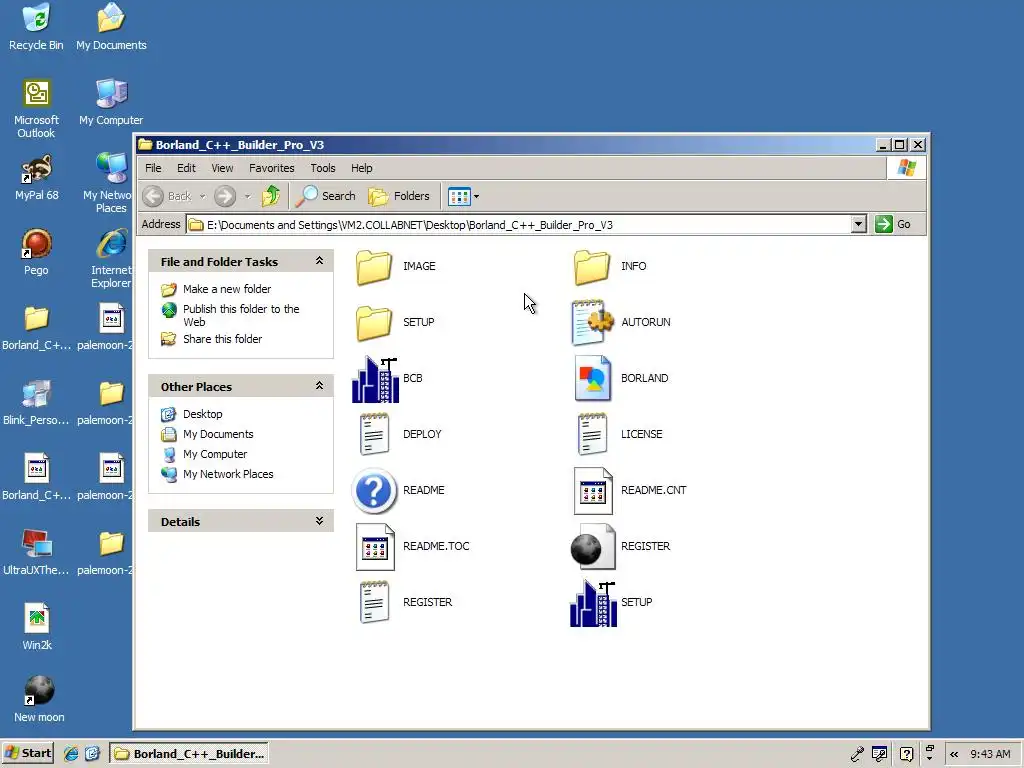Click the Back navigation button
Image resolution: width=1024 pixels, height=768 pixels.
pos(167,196)
